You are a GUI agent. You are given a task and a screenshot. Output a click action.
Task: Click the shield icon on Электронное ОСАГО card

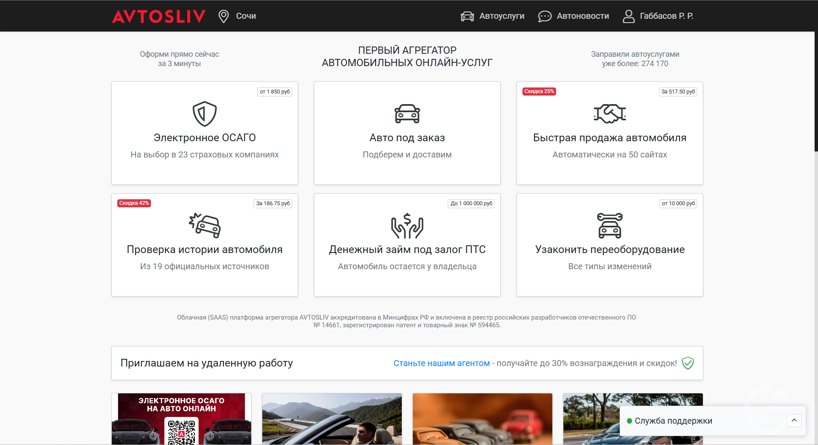[x=204, y=114]
